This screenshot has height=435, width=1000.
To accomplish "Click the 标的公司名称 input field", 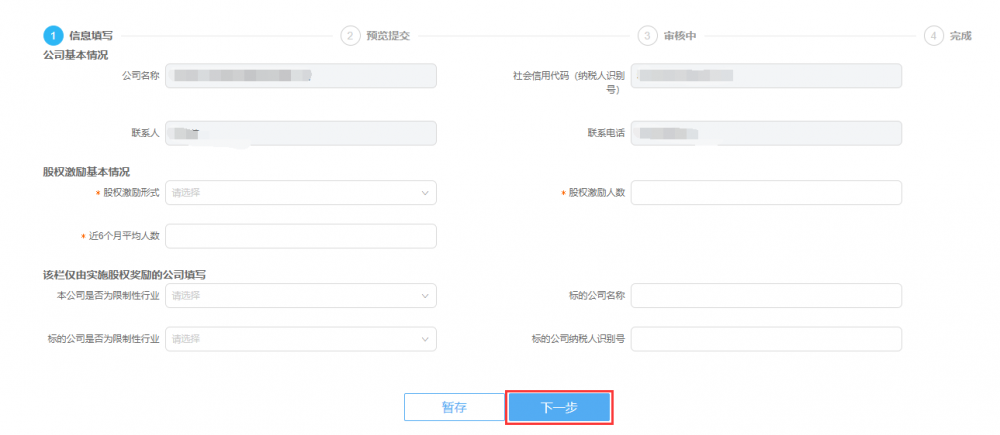I will pos(766,296).
